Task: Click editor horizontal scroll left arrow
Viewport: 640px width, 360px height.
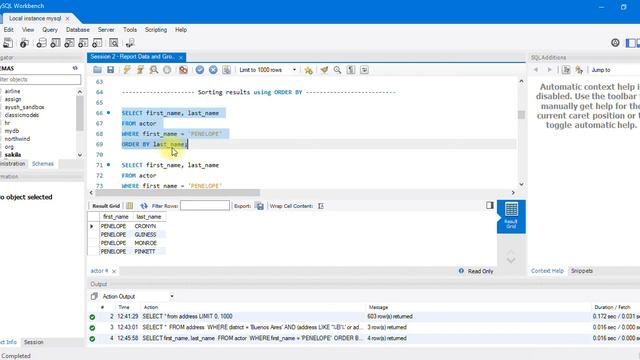Action: coord(91,193)
